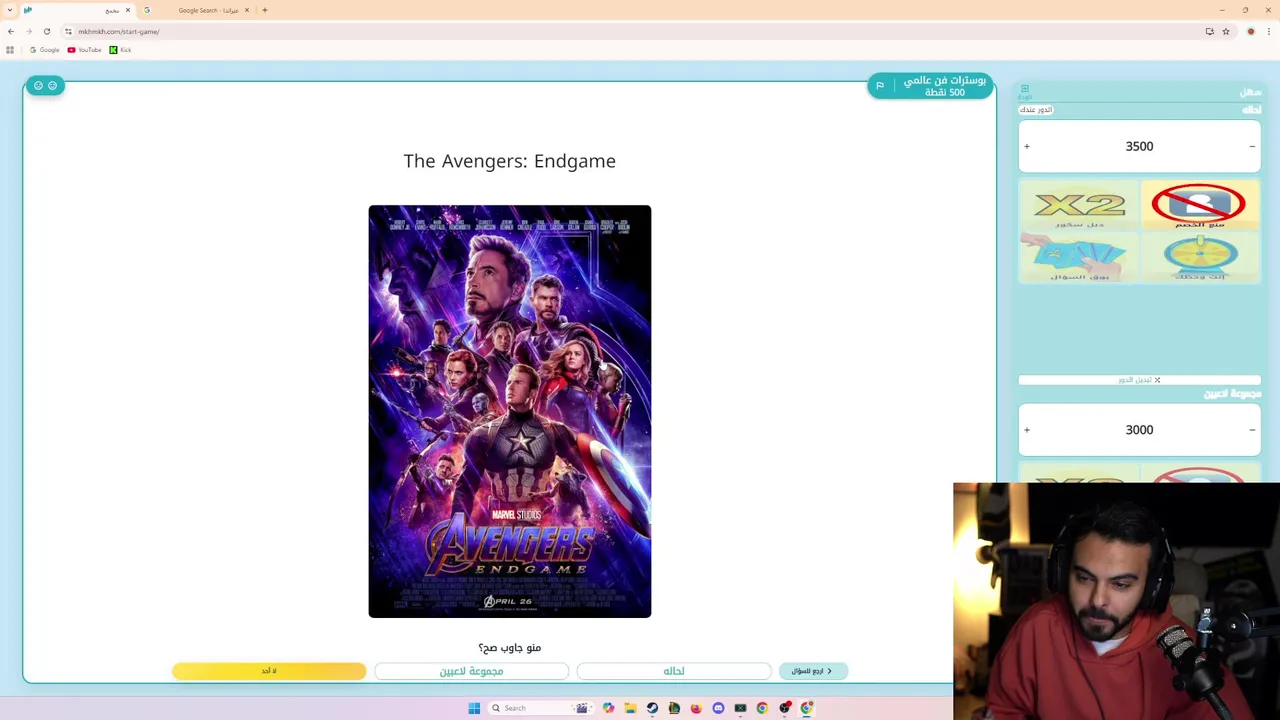Select لحاله as correct answerer

click(674, 671)
